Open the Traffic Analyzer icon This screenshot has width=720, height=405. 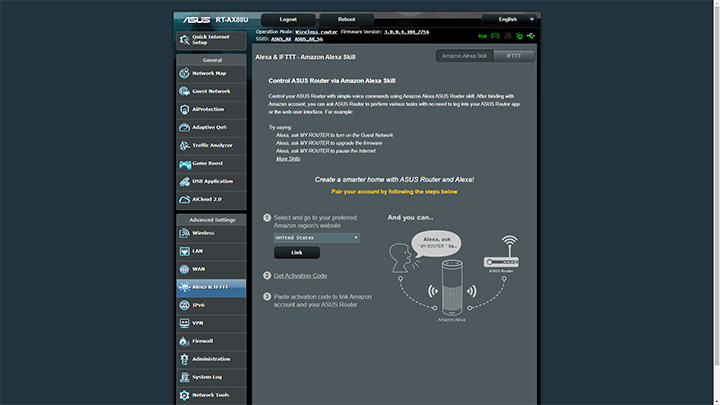click(185, 145)
